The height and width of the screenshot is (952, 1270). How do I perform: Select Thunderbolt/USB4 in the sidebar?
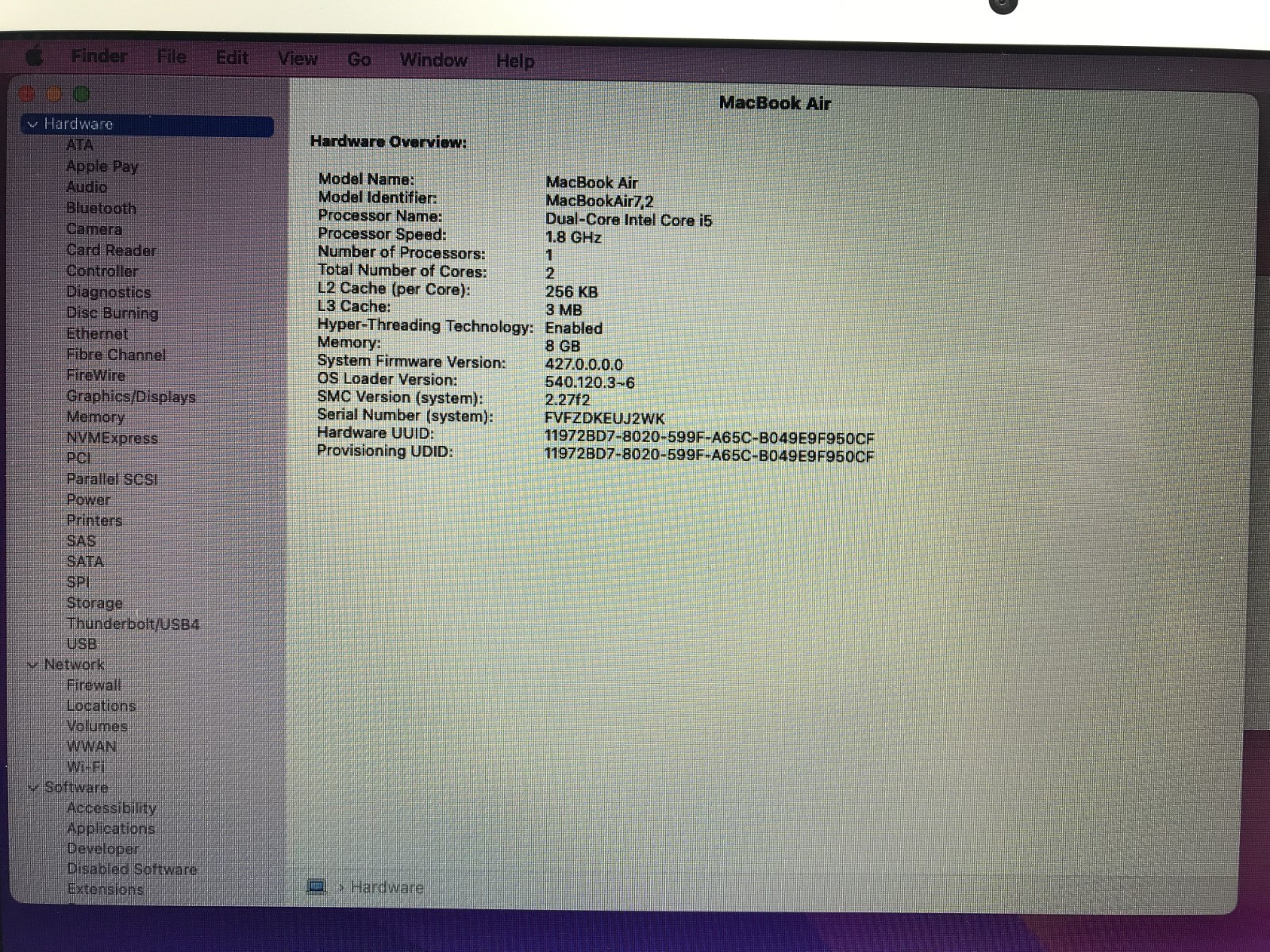133,624
